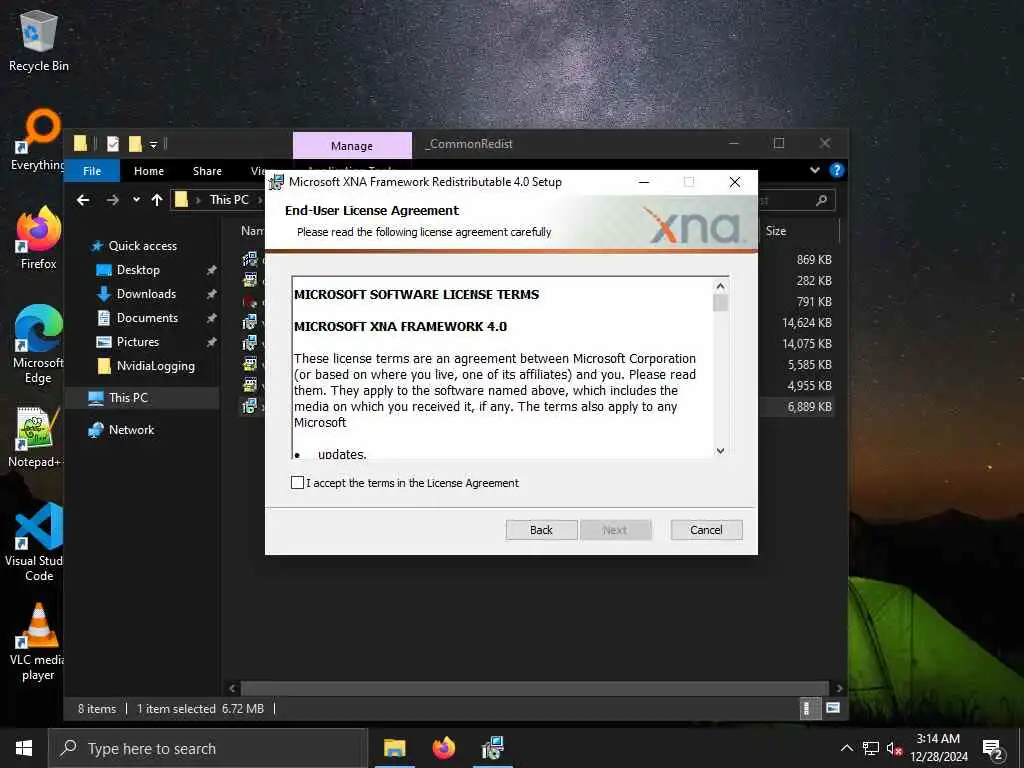The height and width of the screenshot is (768, 1024).
Task: Click the installer icon in setup title bar
Action: 277,182
